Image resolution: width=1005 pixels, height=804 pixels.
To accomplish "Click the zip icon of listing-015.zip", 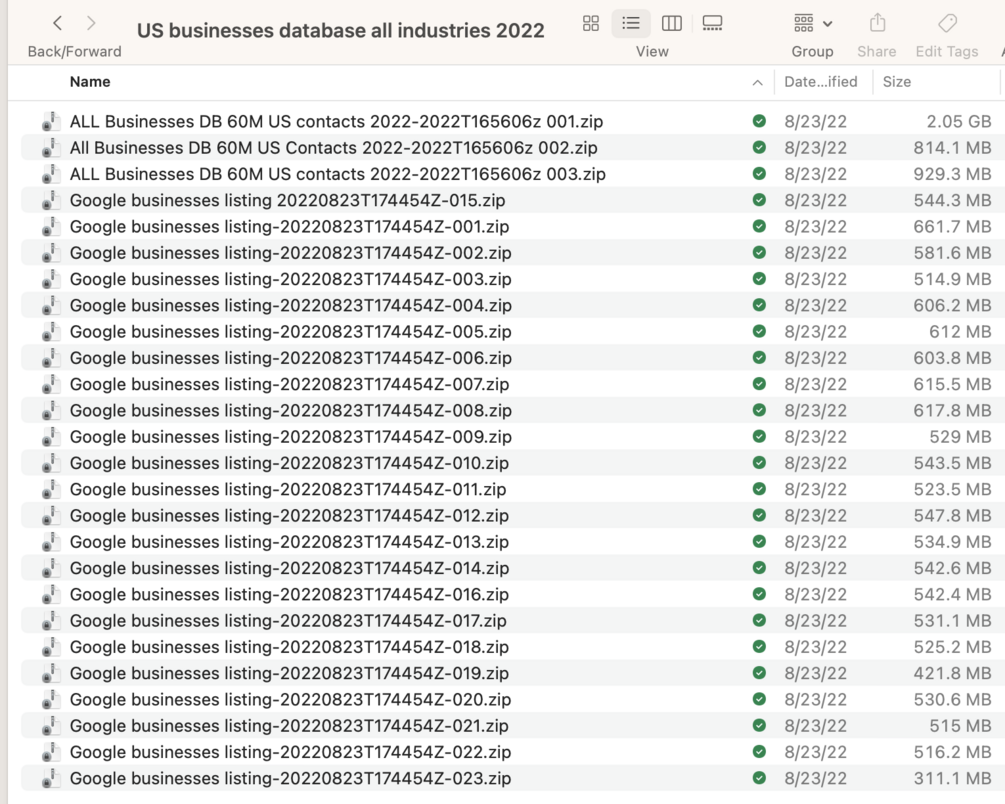I will point(51,201).
